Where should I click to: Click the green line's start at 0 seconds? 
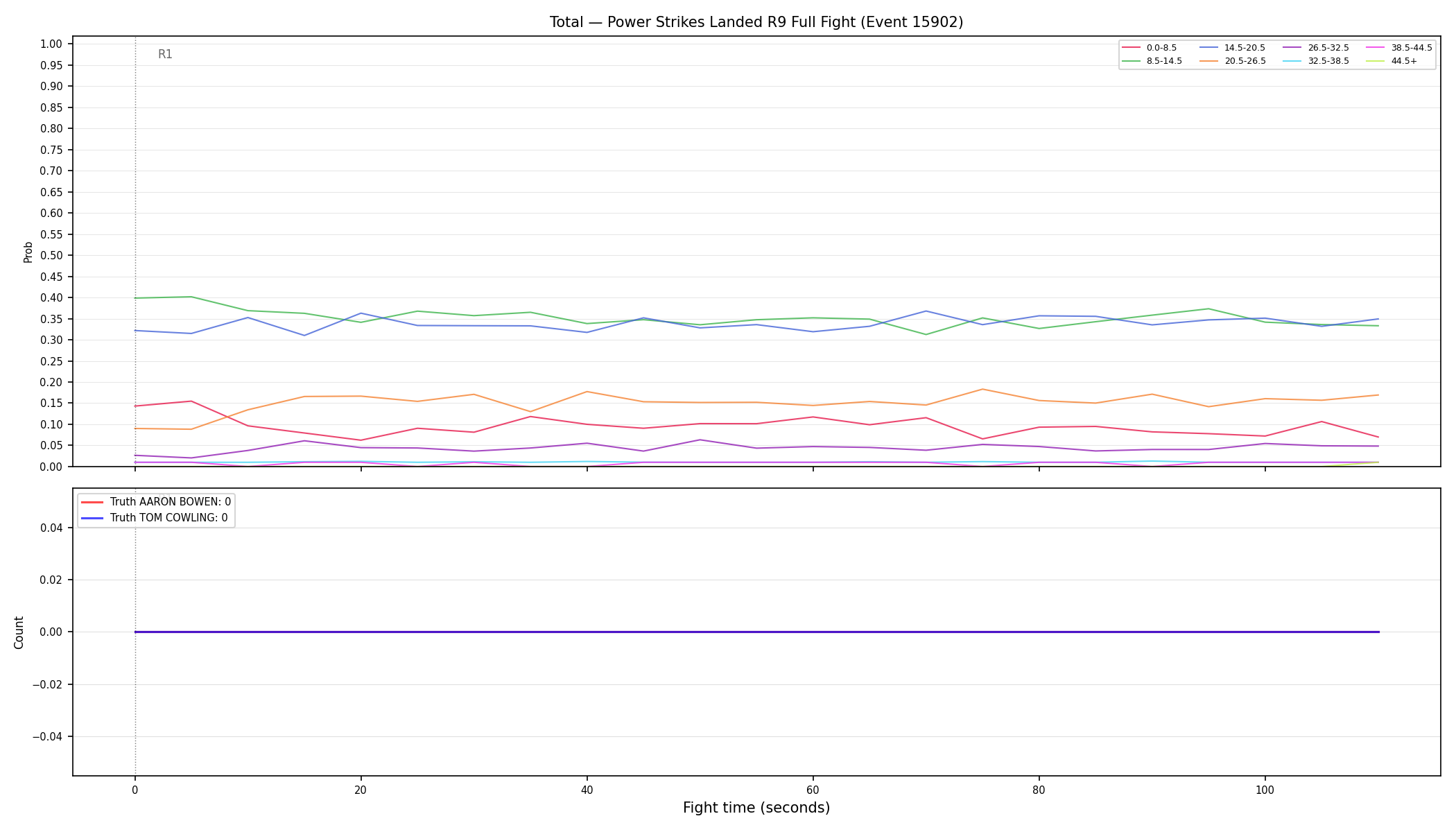135,298
